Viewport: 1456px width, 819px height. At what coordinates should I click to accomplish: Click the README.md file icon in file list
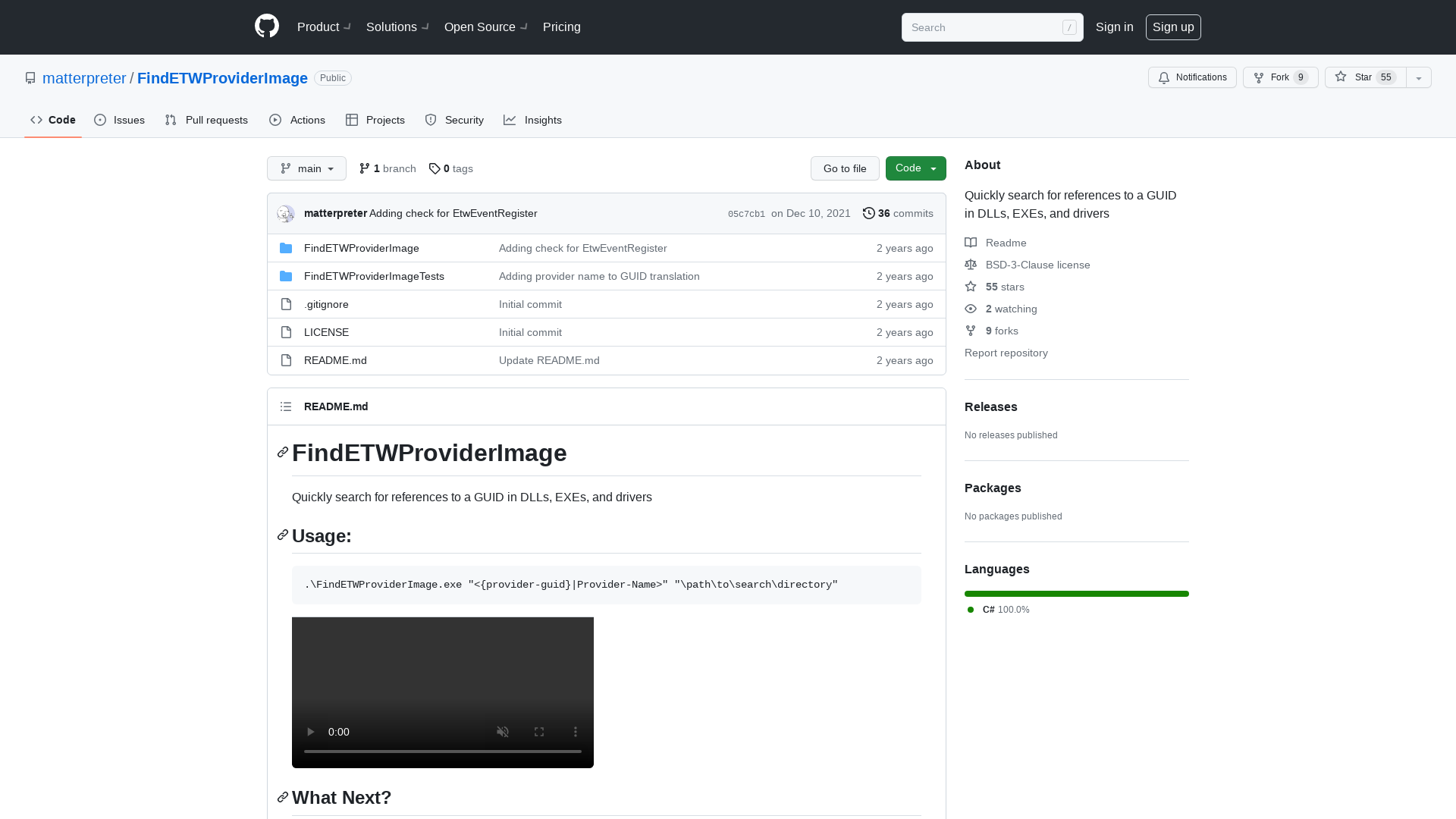coord(286,360)
